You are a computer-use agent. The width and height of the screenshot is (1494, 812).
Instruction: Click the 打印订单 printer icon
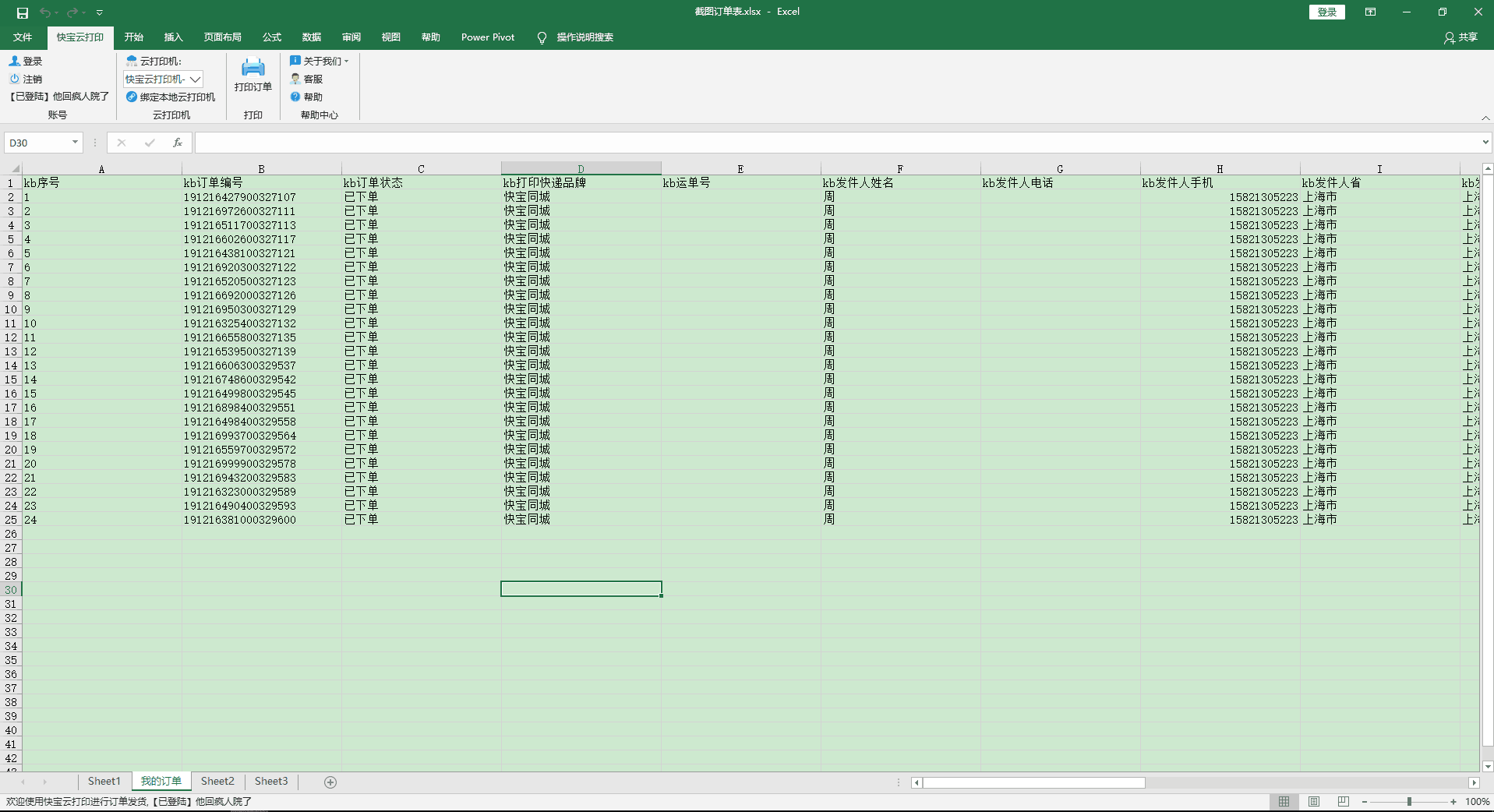click(253, 68)
